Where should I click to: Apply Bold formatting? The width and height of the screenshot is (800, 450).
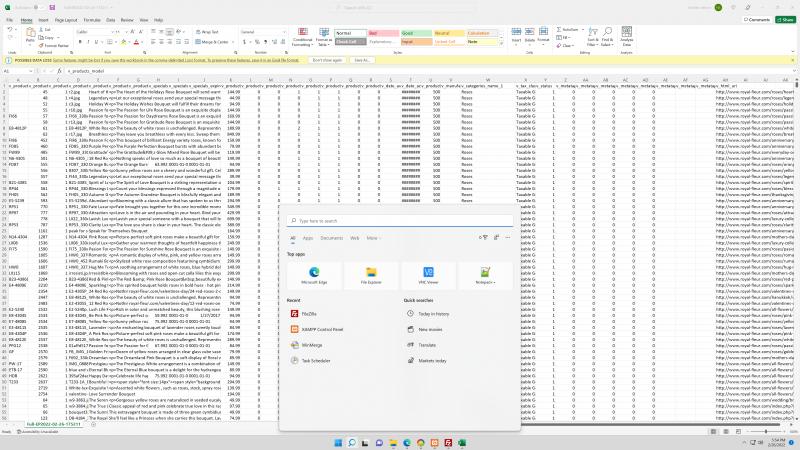(x=80, y=42)
